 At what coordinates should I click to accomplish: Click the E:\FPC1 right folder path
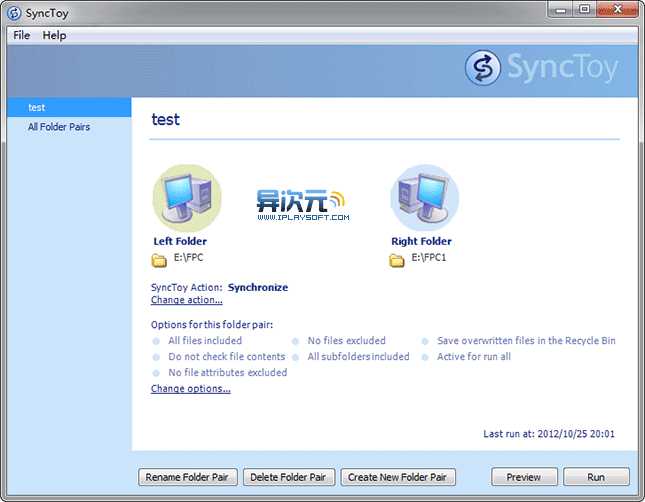click(x=429, y=258)
